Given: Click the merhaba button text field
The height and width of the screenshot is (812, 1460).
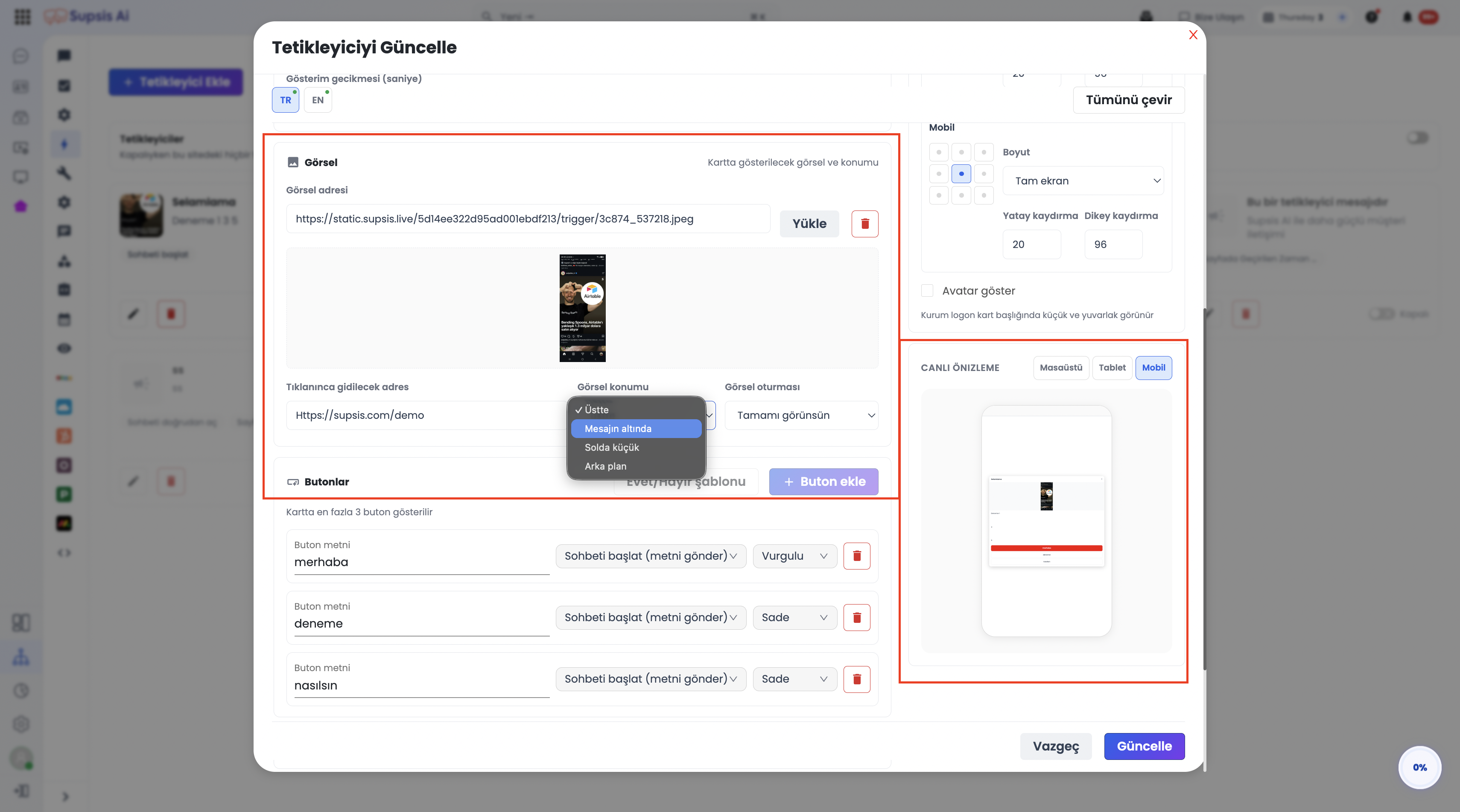Looking at the screenshot, I should [422, 563].
